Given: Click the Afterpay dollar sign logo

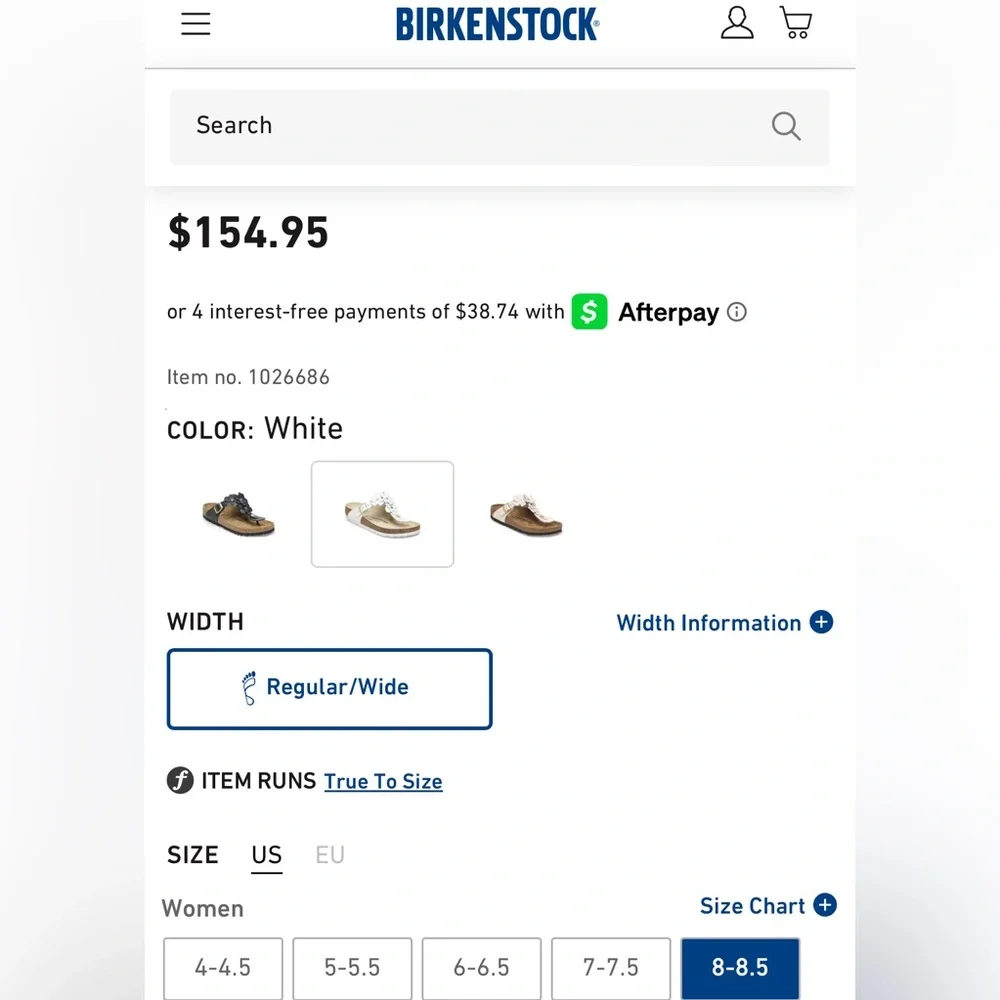Looking at the screenshot, I should 589,312.
